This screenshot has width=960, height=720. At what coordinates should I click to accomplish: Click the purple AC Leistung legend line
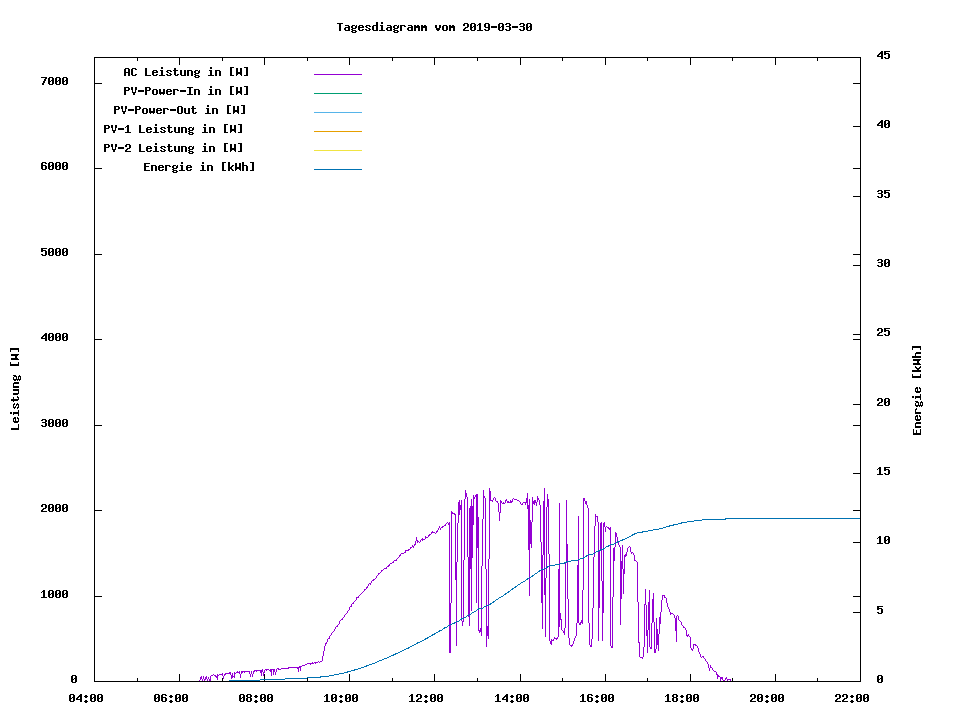point(337,74)
